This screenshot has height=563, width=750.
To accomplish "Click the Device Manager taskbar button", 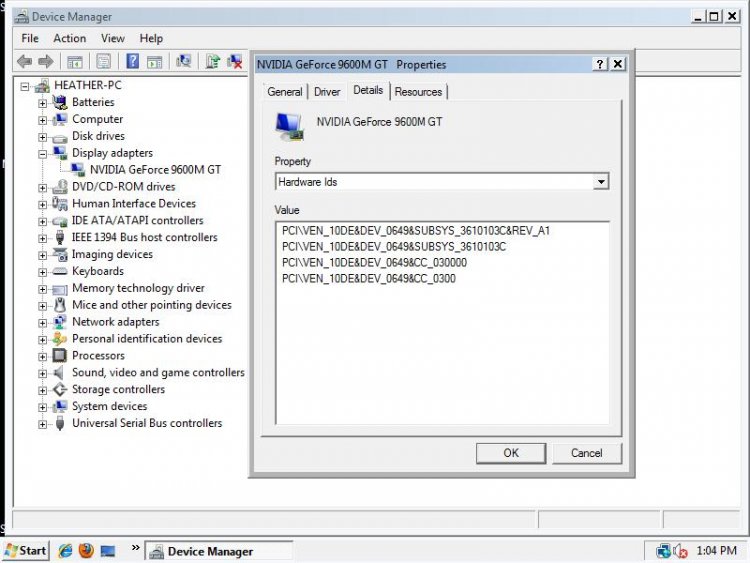I will pos(219,552).
